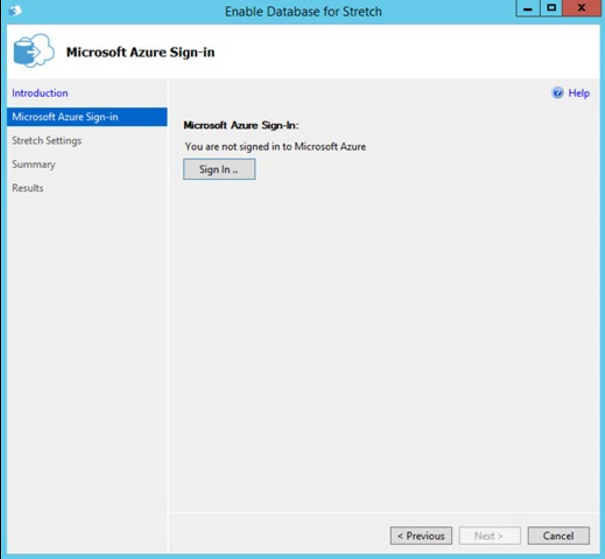Maximize the Enable Database for Stretch window
The image size is (605, 559).
(551, 8)
